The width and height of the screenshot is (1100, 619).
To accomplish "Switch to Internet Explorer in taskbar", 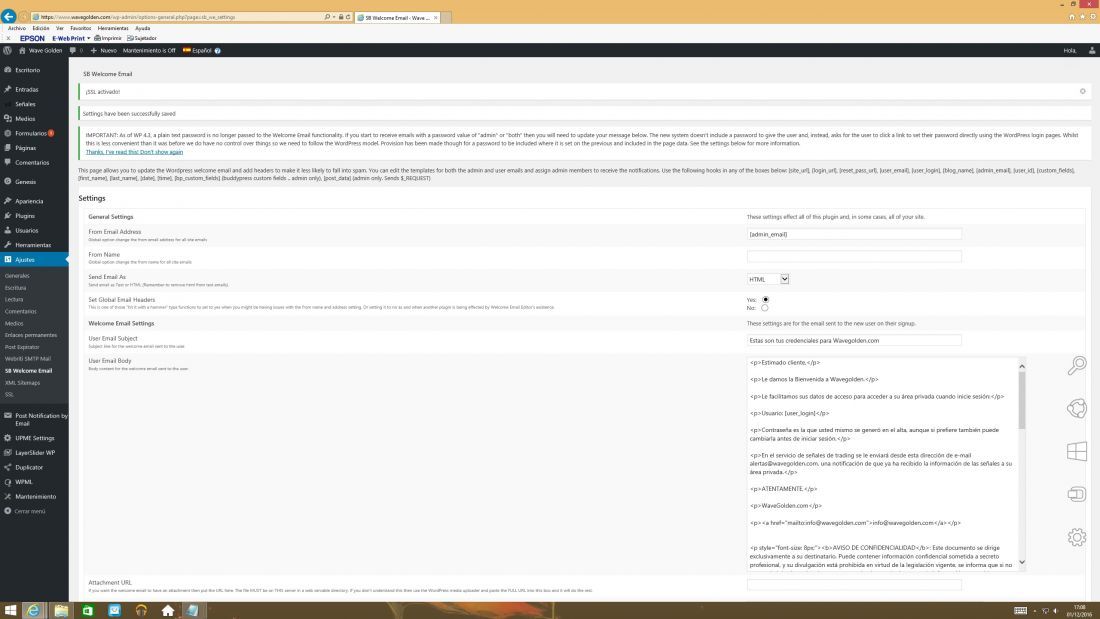I will tap(33, 611).
